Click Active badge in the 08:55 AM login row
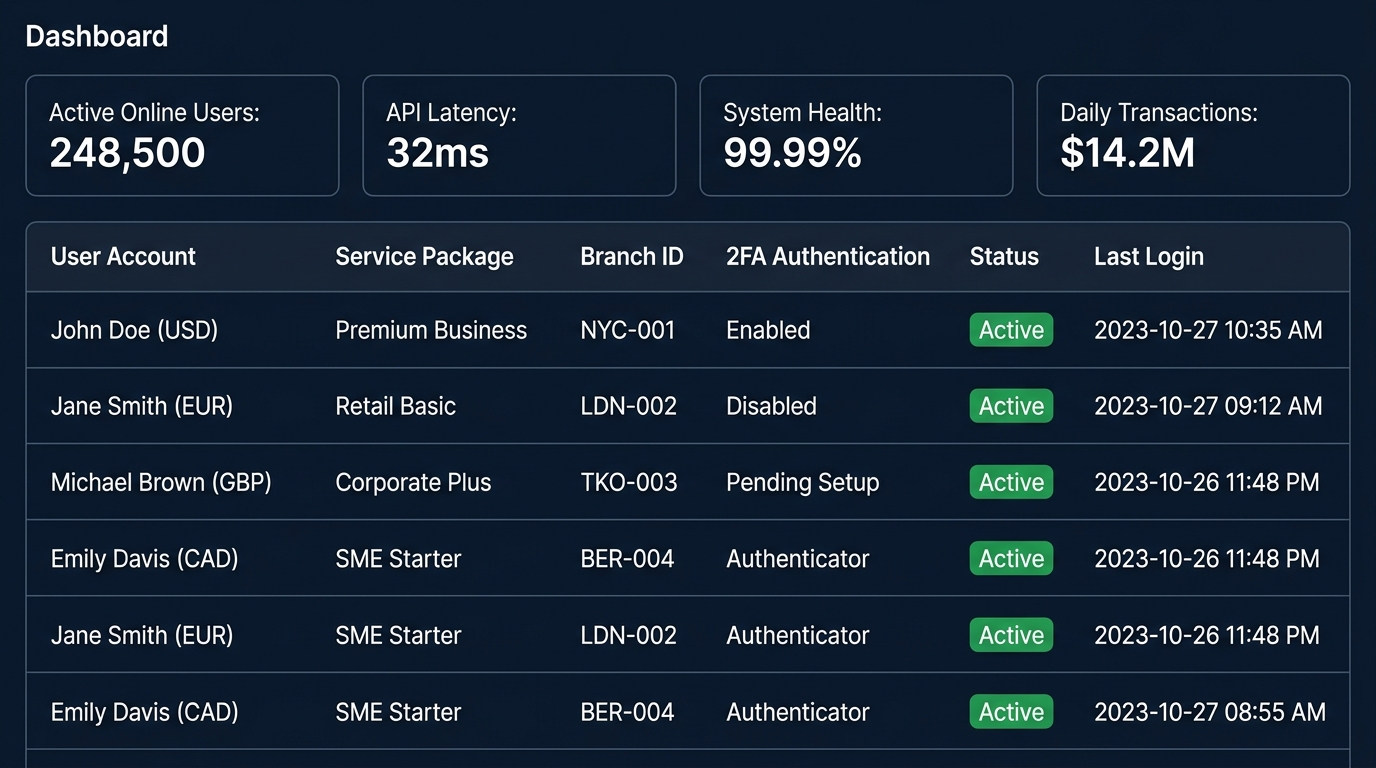Screen dimensions: 1376x768 [x=1011, y=712]
